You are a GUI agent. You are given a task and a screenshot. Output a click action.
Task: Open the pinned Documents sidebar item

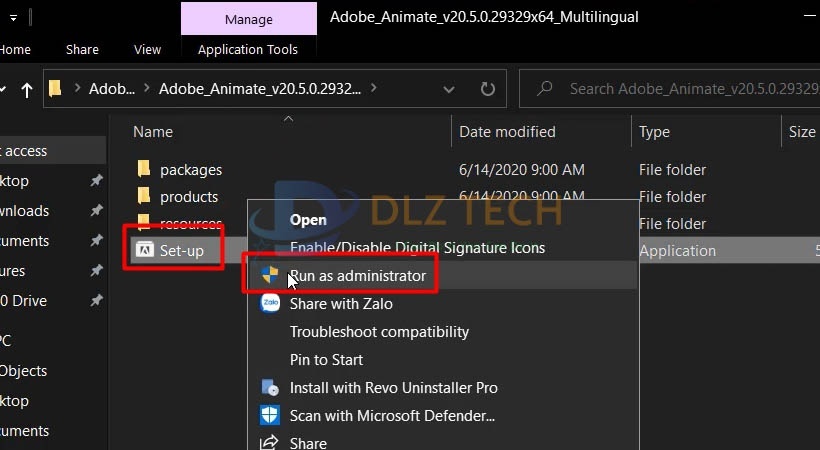[24, 241]
